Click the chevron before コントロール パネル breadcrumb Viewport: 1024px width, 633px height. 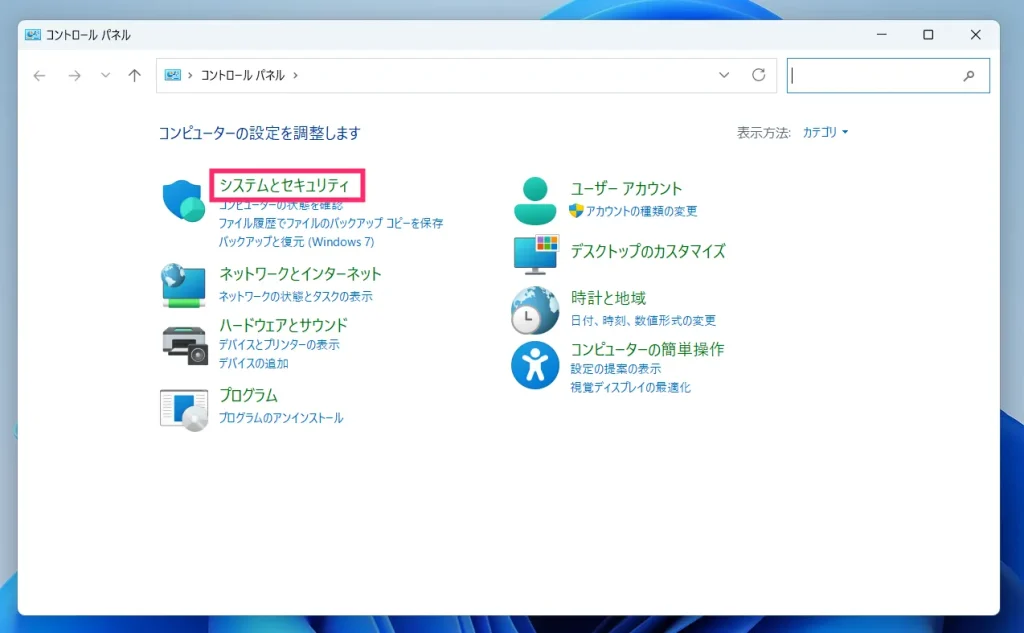(190, 75)
